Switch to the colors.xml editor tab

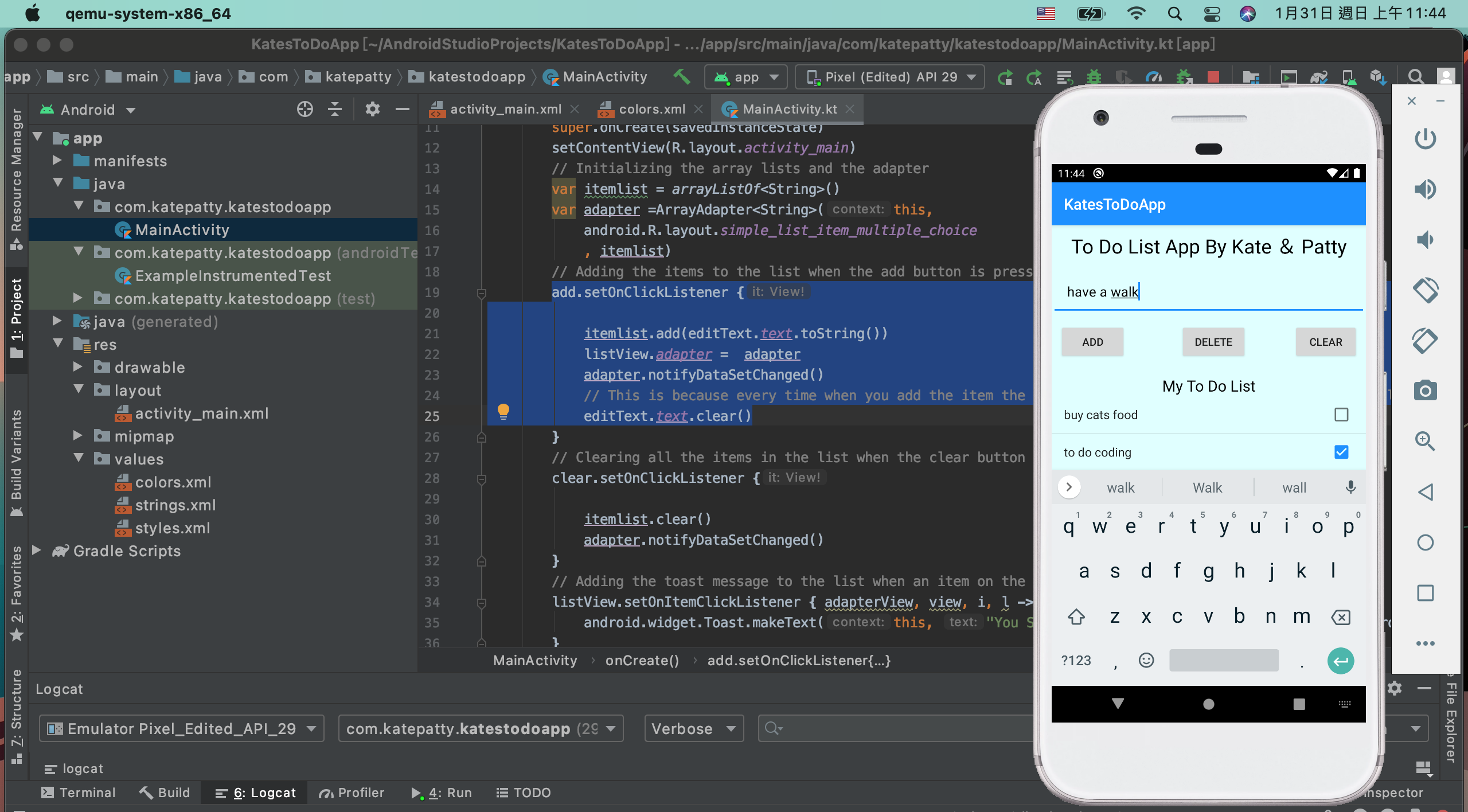pyautogui.click(x=651, y=109)
